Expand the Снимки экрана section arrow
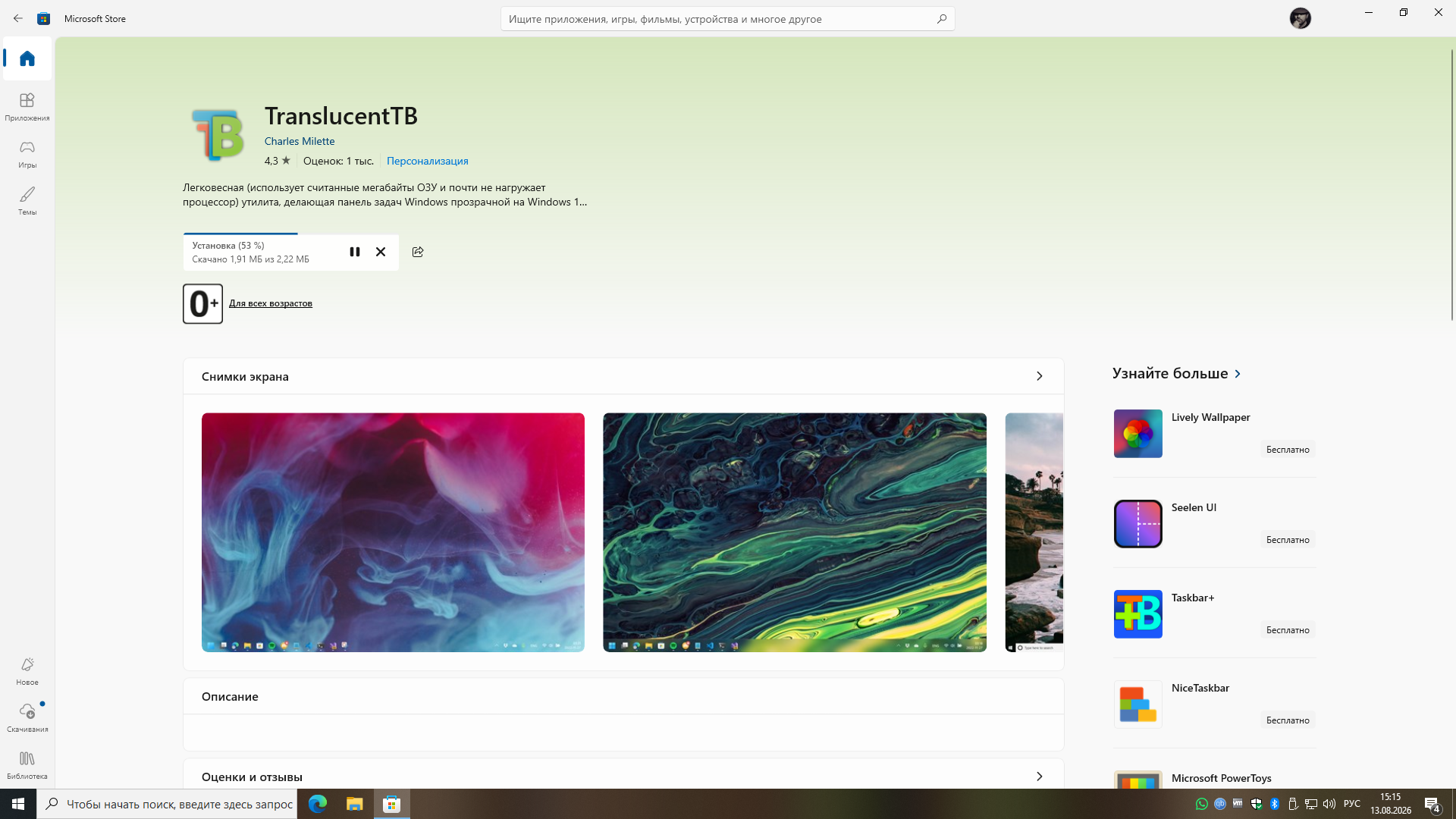The width and height of the screenshot is (1456, 819). click(x=1040, y=376)
